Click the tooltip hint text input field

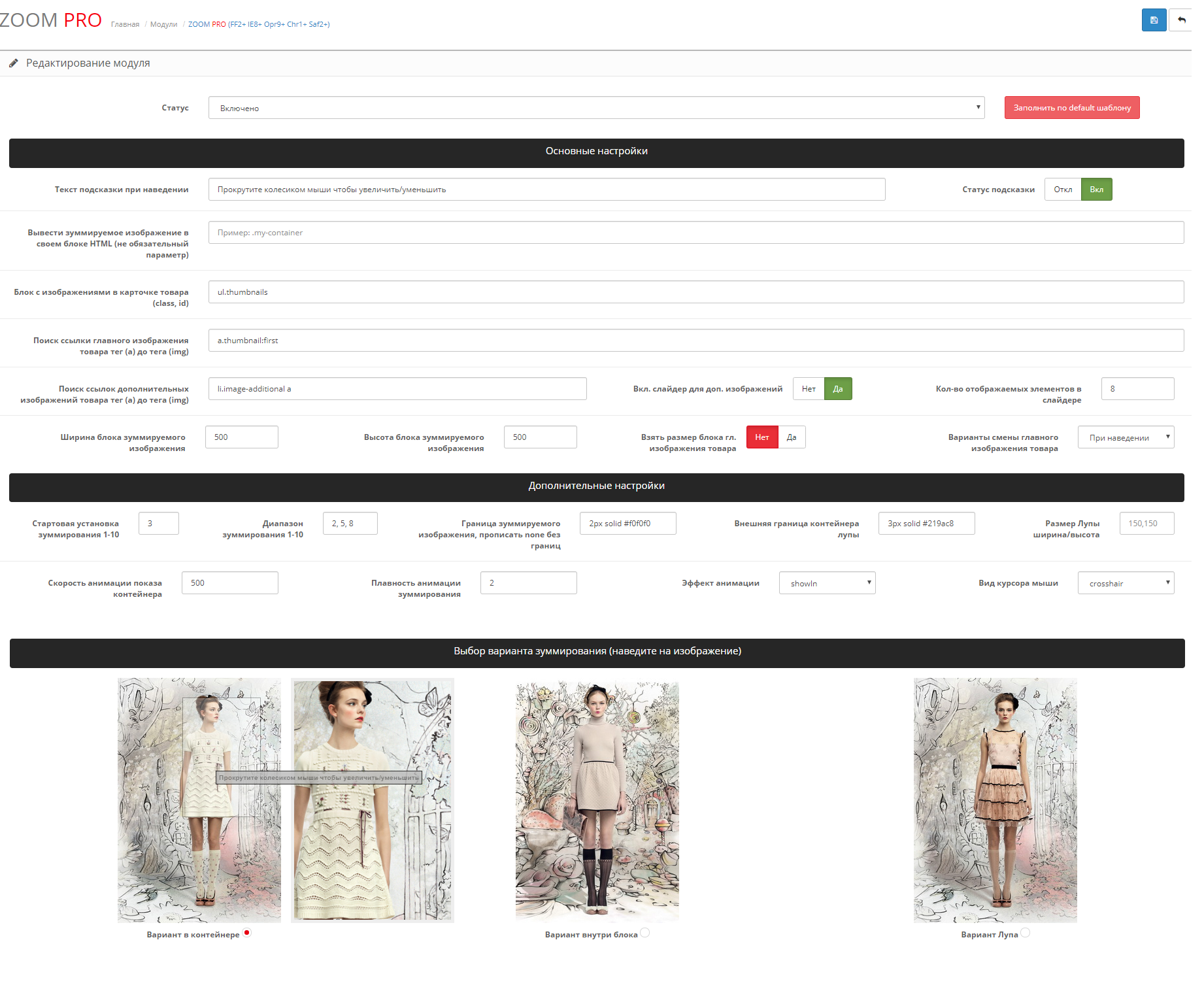coord(546,190)
